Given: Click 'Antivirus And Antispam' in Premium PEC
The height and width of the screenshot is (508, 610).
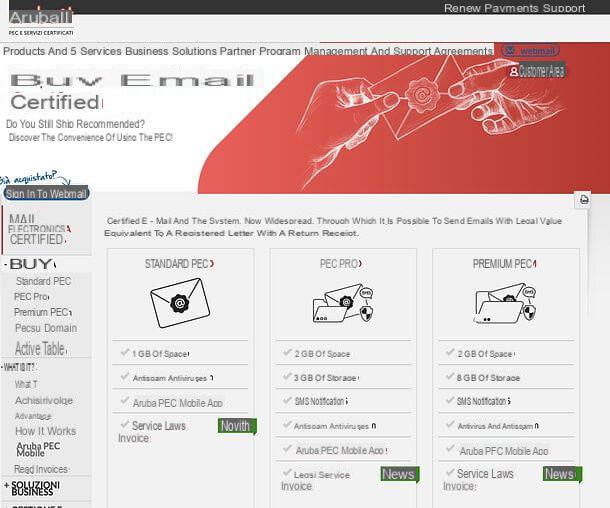Looking at the screenshot, I should 498,426.
